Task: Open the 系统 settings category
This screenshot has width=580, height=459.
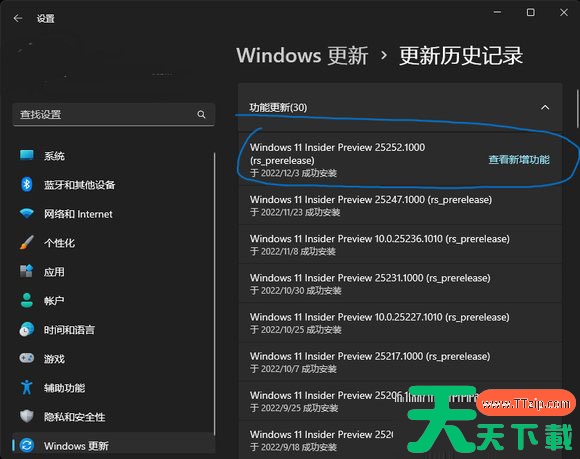Action: click(114, 156)
